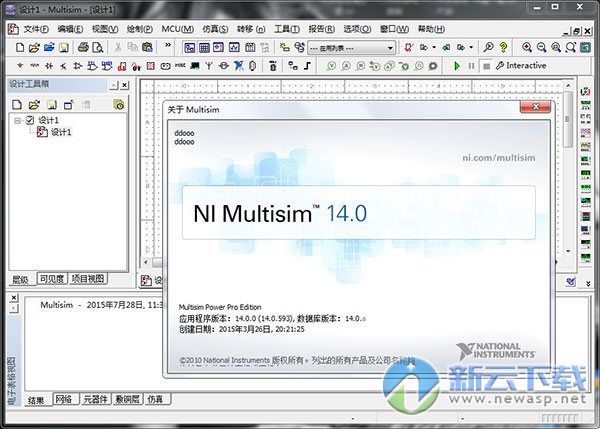Create a new design file from main toolbar
The width and height of the screenshot is (600, 429).
pos(20,47)
